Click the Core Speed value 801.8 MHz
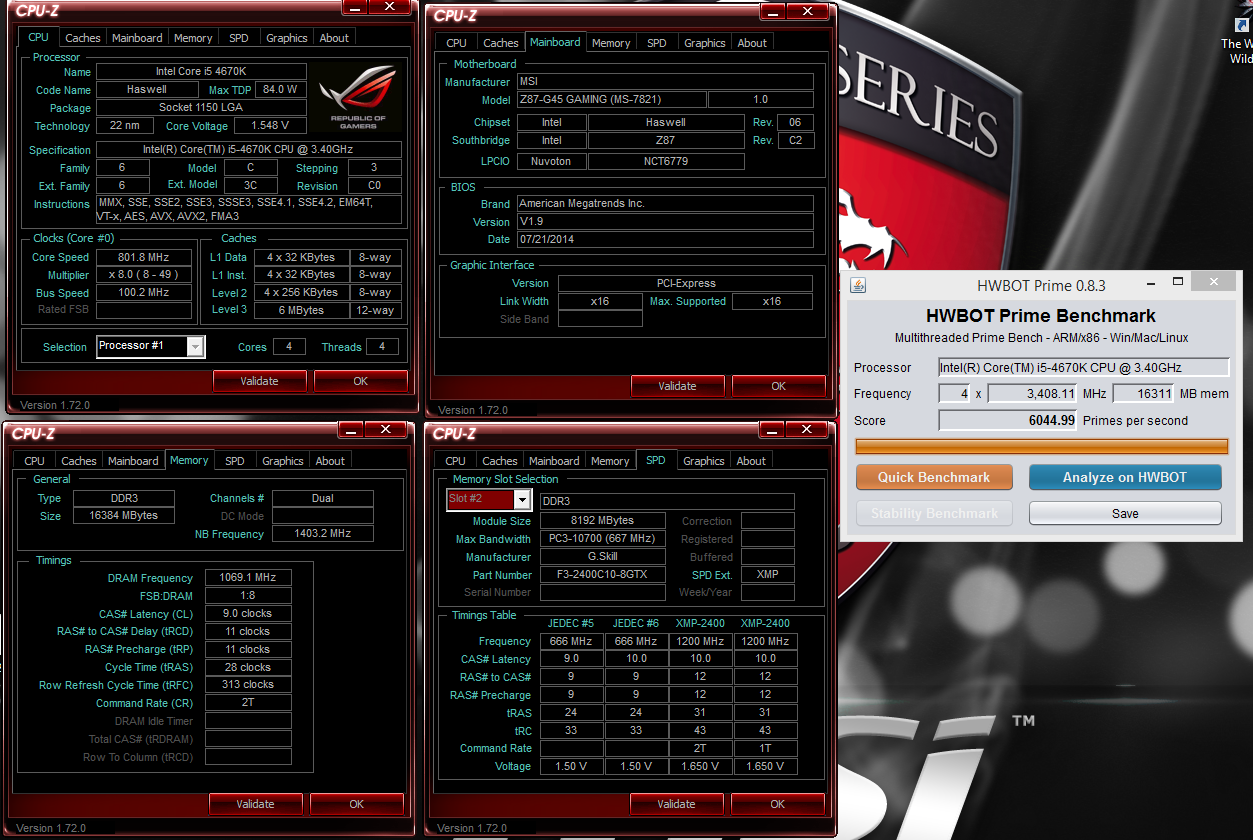The height and width of the screenshot is (840, 1253). pos(144,257)
